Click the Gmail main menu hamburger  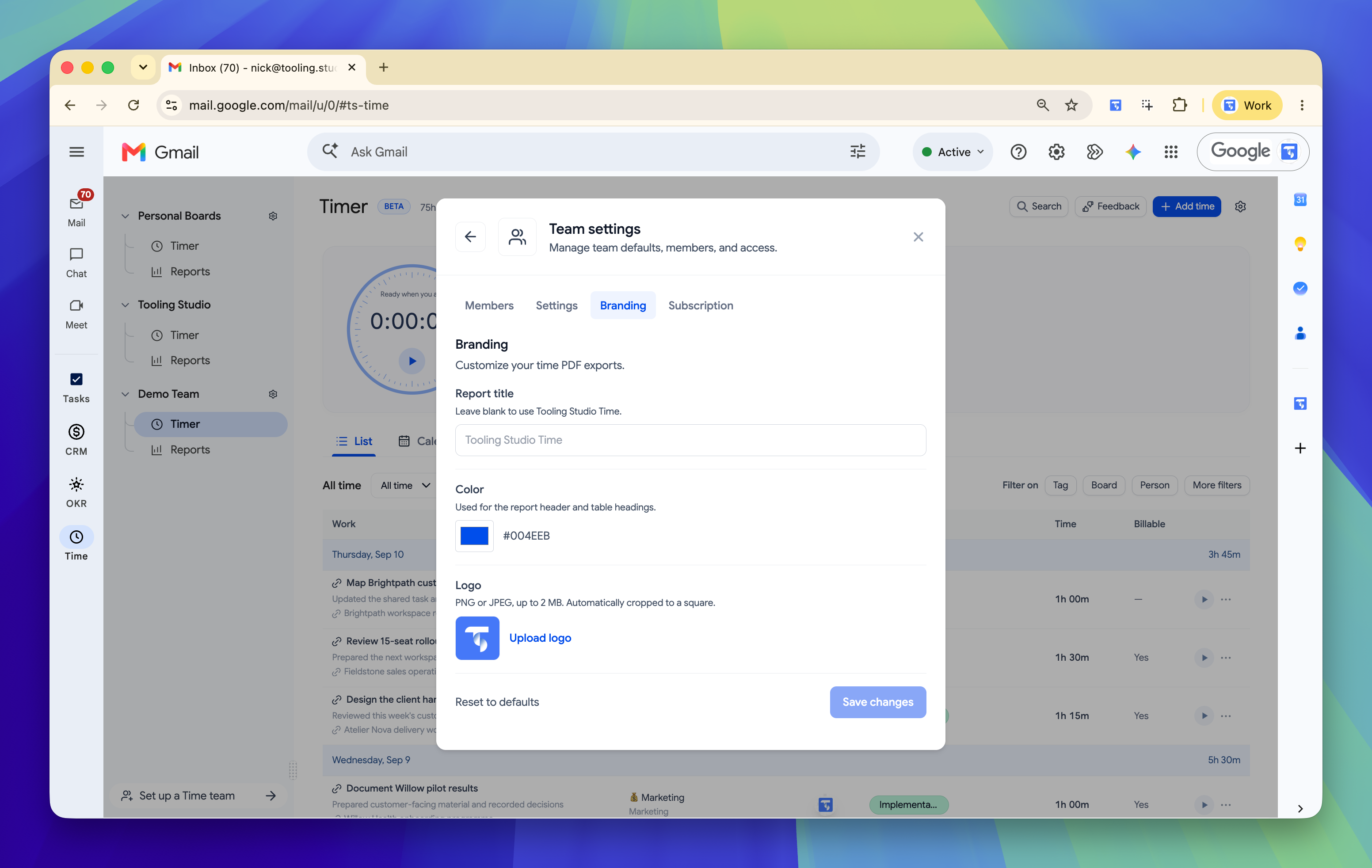click(x=76, y=152)
